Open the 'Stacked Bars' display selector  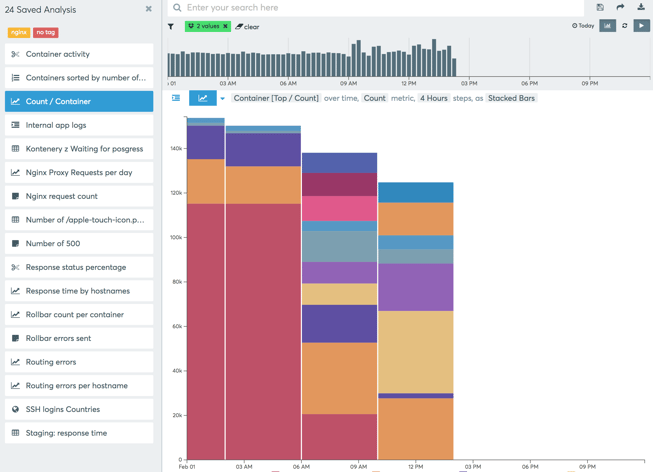click(511, 98)
